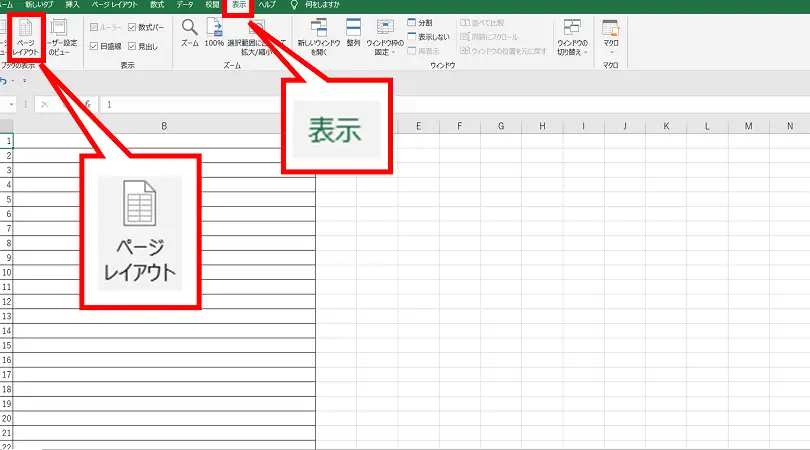Open the データ ribbon tab

point(185,5)
